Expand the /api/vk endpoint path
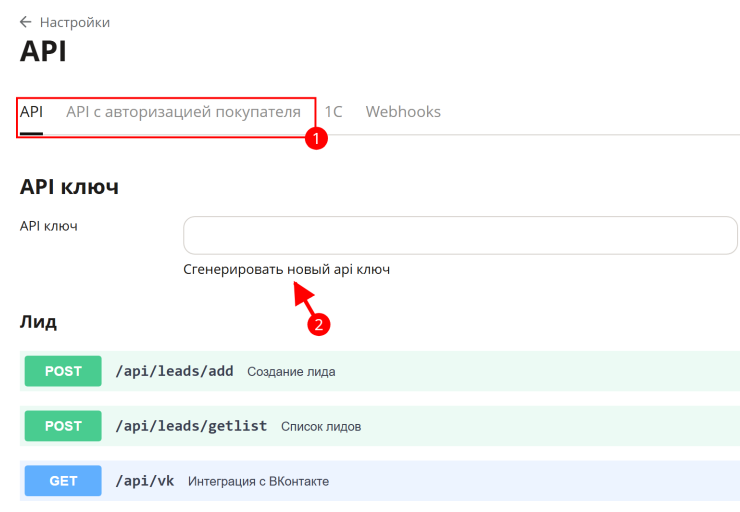The image size is (740, 512). 145,481
